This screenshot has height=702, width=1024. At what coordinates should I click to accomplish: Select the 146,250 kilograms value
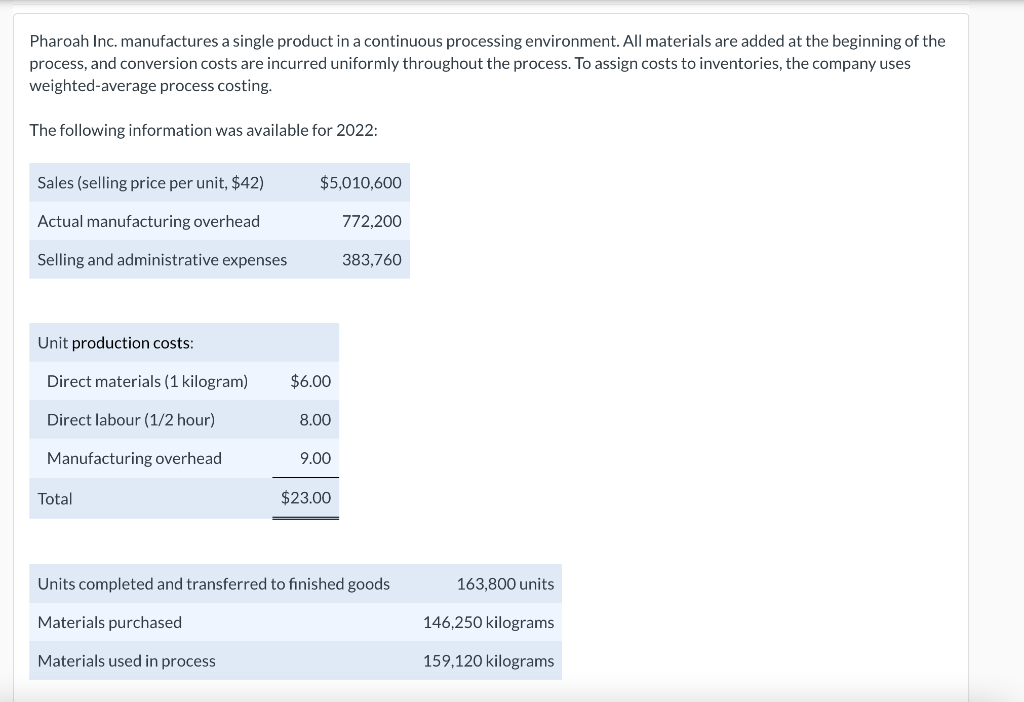487,622
